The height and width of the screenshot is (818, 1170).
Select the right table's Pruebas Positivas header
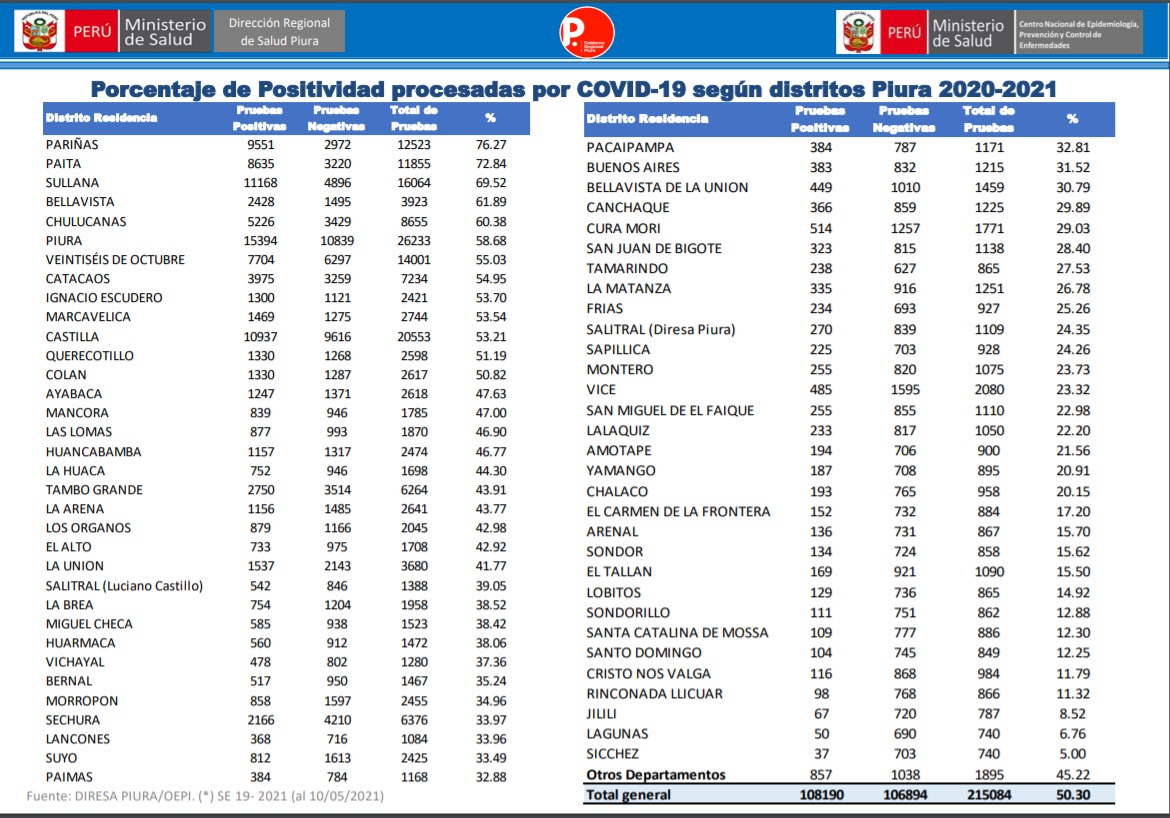819,119
